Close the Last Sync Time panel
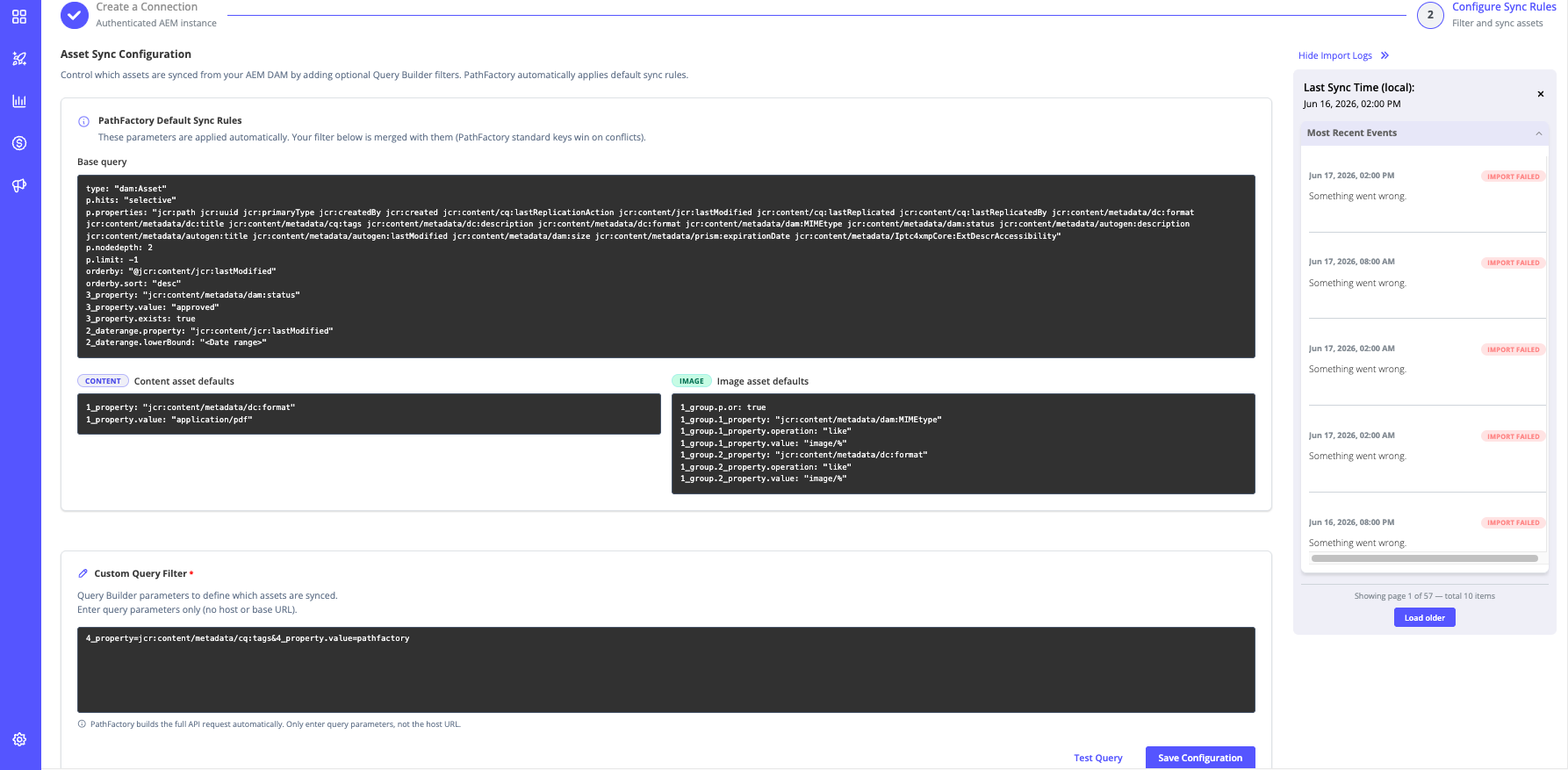 [x=1541, y=94]
